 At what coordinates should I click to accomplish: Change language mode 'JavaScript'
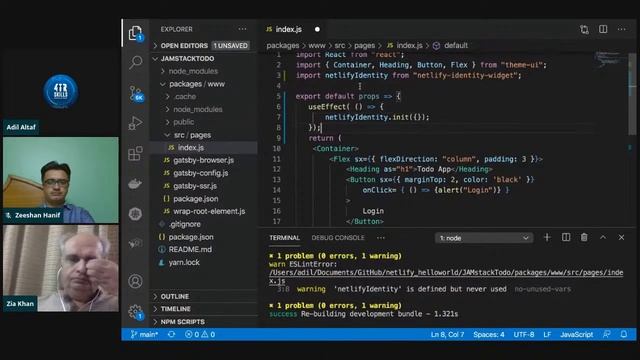click(576, 334)
